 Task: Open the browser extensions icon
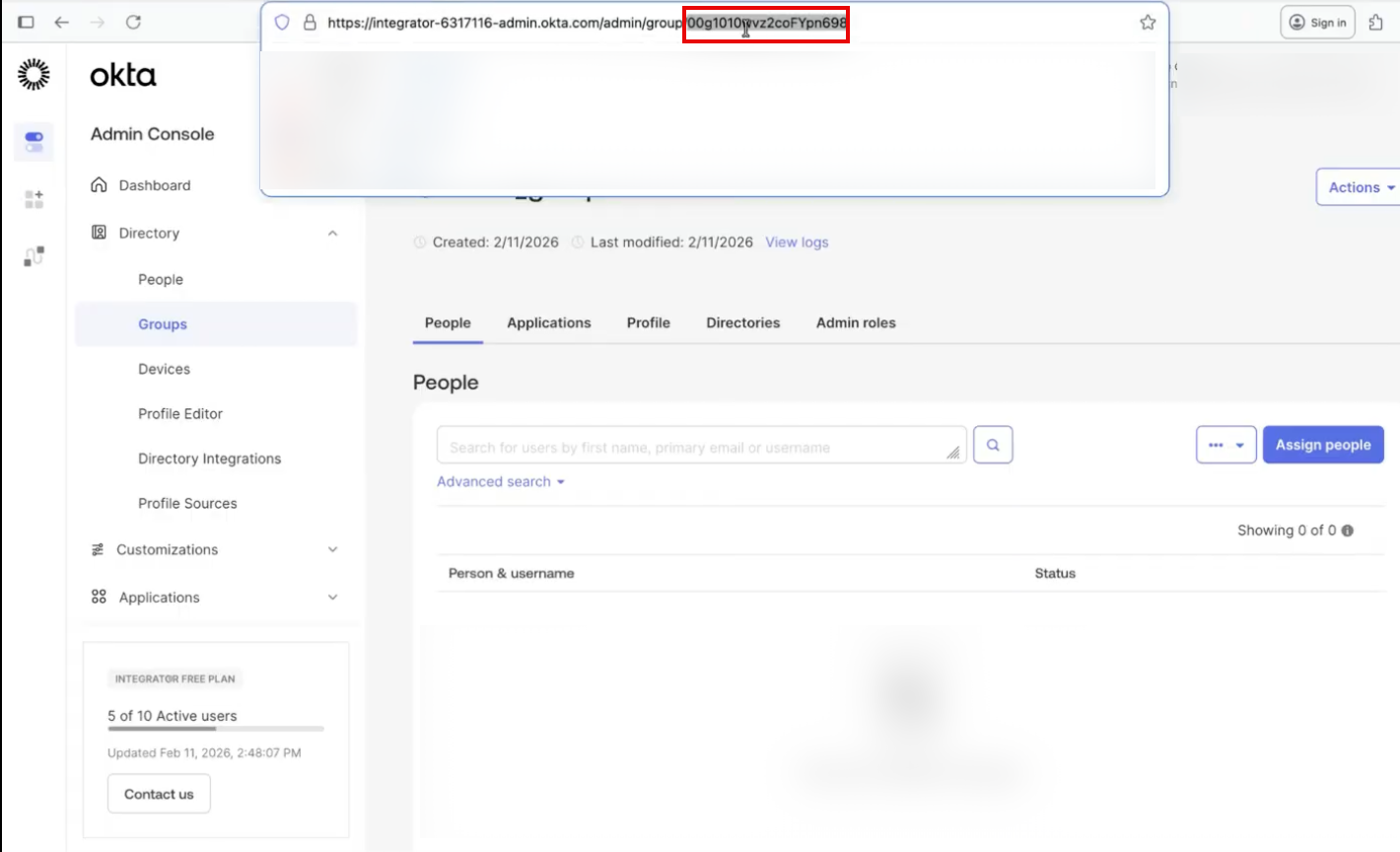coord(1376,22)
